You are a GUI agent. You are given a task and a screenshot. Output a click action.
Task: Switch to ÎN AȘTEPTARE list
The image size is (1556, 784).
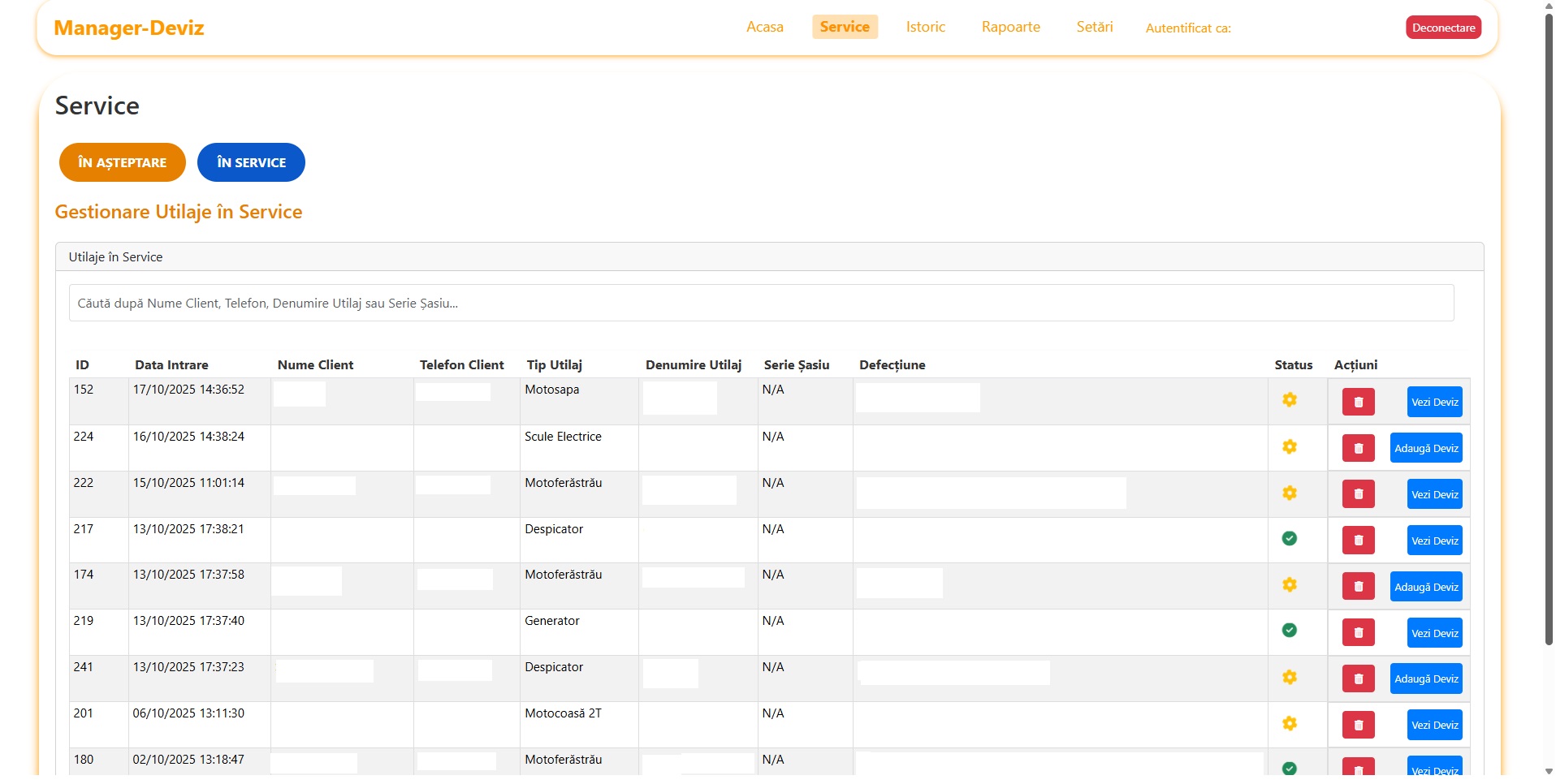click(x=122, y=162)
